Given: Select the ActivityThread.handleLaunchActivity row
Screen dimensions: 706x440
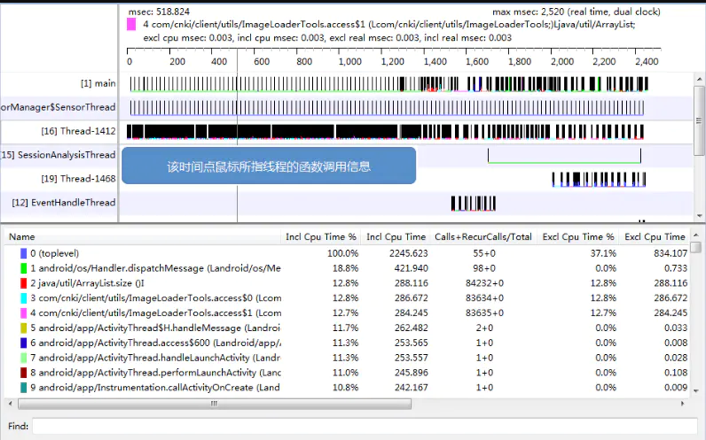Looking at the screenshot, I should click(x=347, y=358).
